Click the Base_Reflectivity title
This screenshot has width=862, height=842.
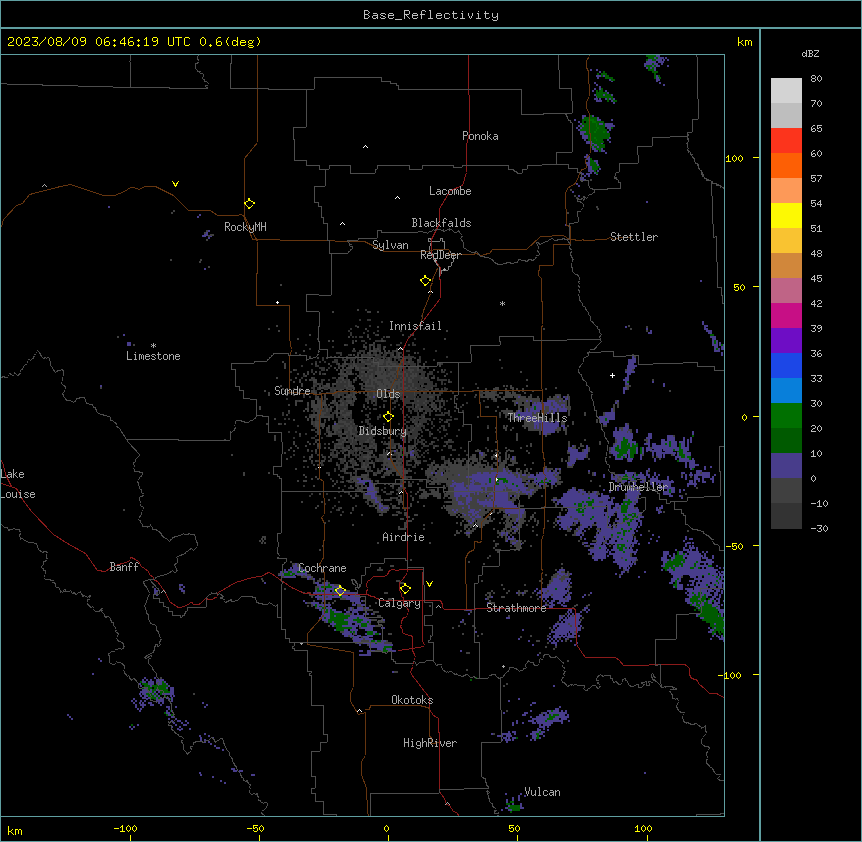pyautogui.click(x=431, y=15)
